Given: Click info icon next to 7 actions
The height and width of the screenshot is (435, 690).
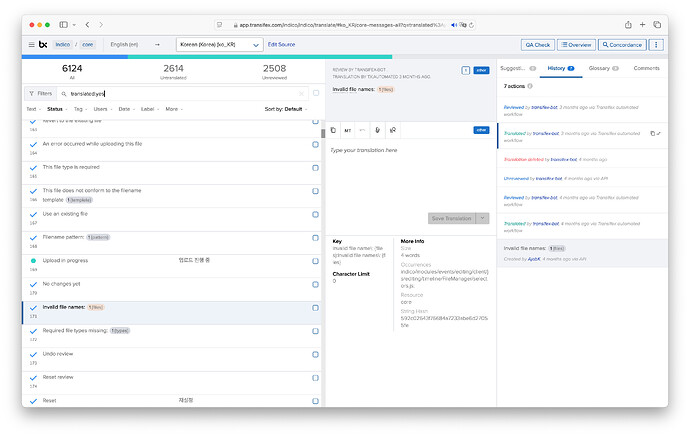Looking at the screenshot, I should click(530, 86).
